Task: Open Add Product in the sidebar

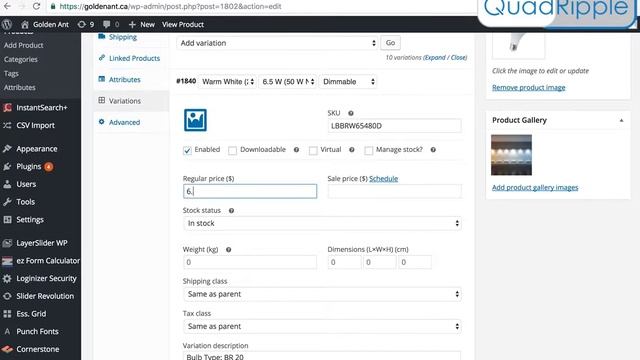Action: point(24,45)
